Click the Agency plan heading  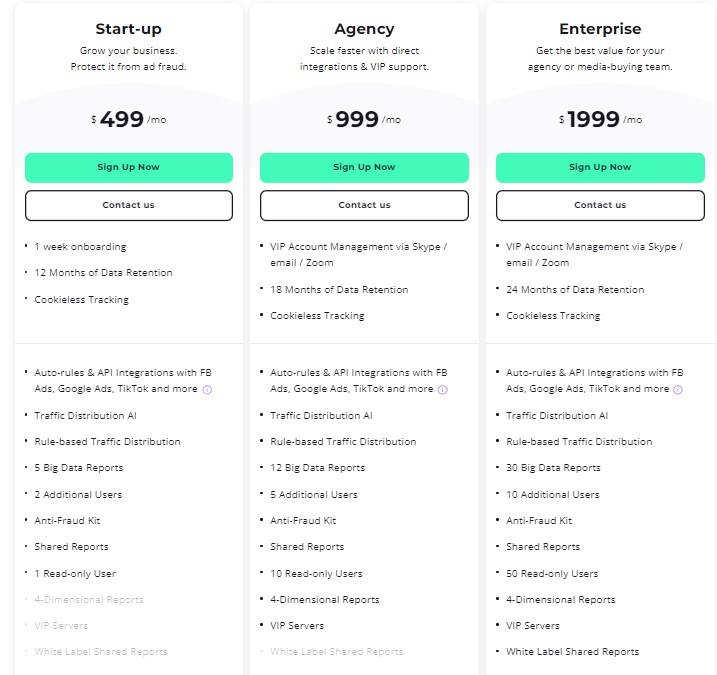[x=364, y=29]
